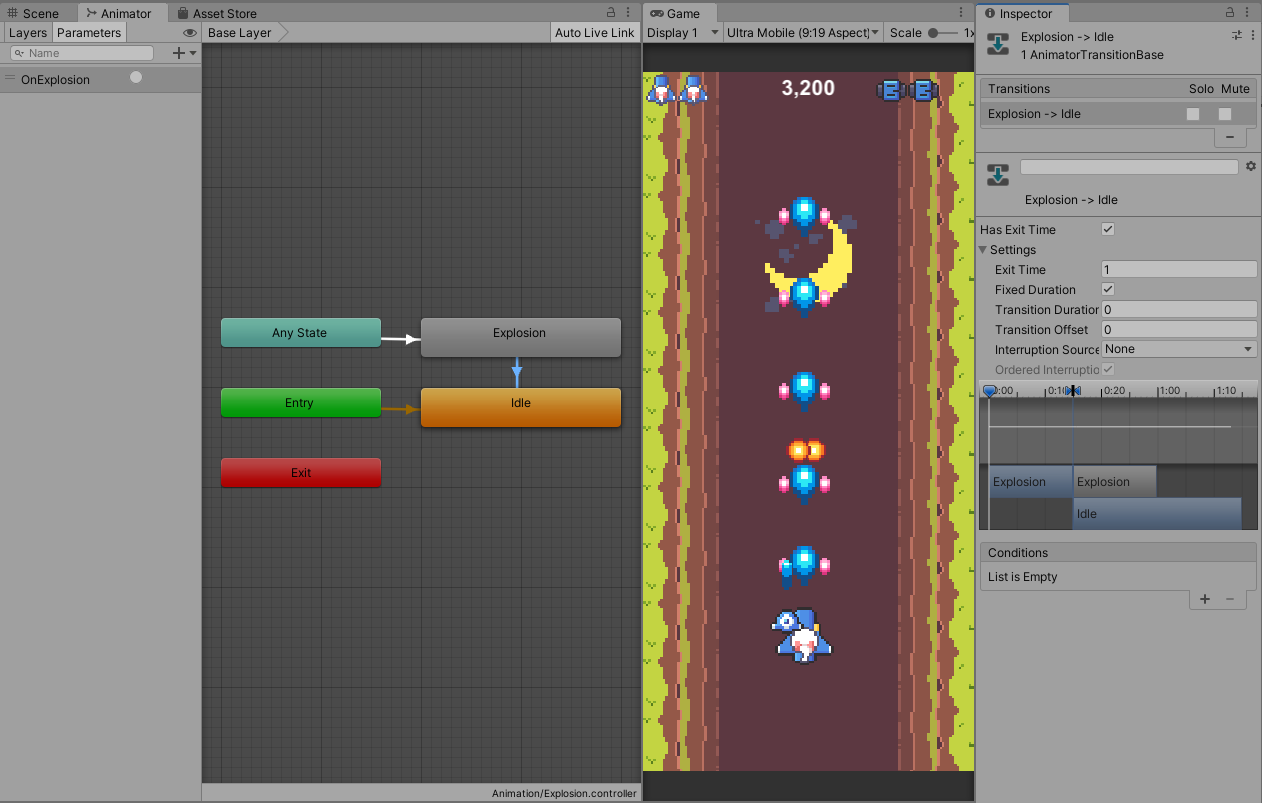Image resolution: width=1262 pixels, height=803 pixels.
Task: Toggle OnExplosion trigger radio button
Action: pyautogui.click(x=136, y=77)
